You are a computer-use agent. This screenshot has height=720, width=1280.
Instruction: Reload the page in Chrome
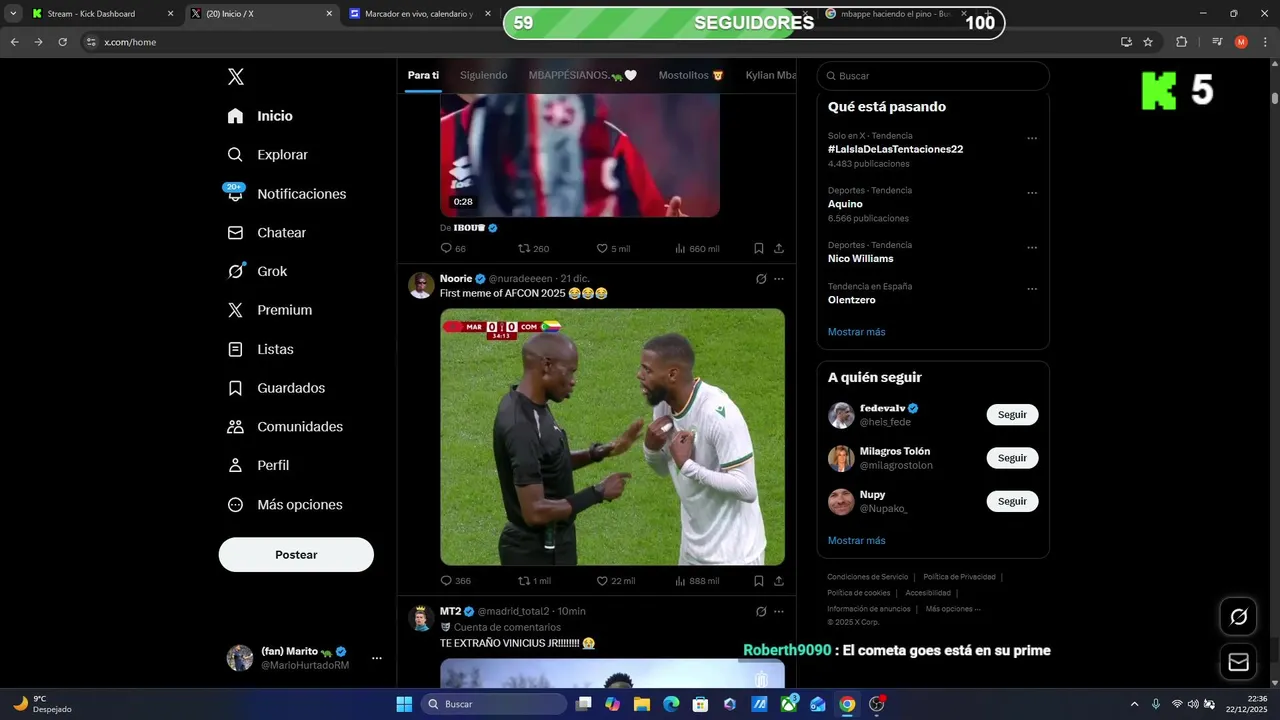pos(62,42)
